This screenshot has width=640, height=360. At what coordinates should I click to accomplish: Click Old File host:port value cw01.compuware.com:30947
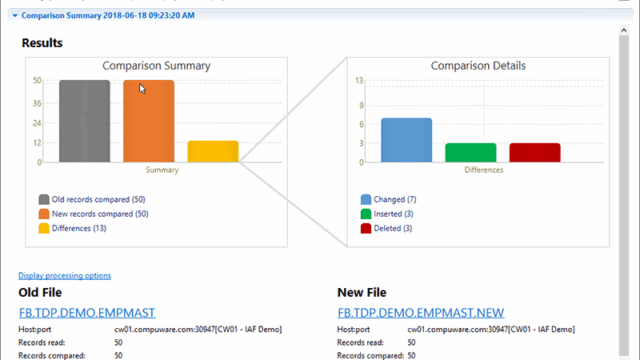(198, 329)
